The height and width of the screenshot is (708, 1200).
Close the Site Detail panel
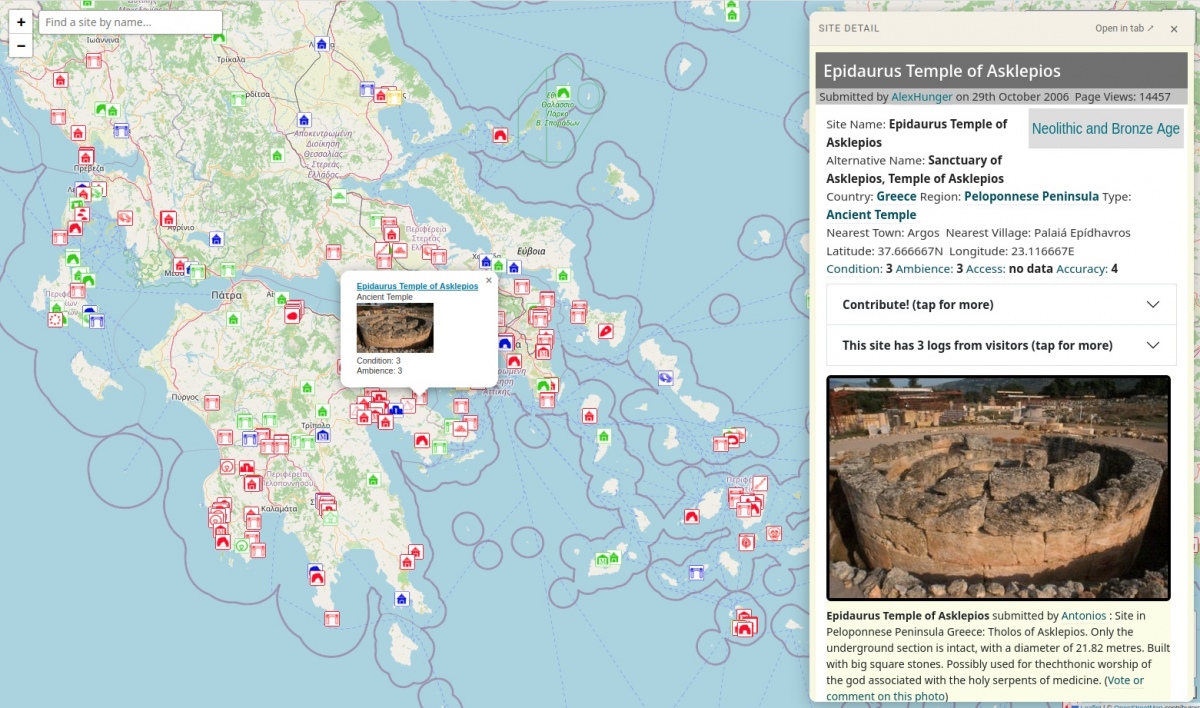(x=1174, y=29)
